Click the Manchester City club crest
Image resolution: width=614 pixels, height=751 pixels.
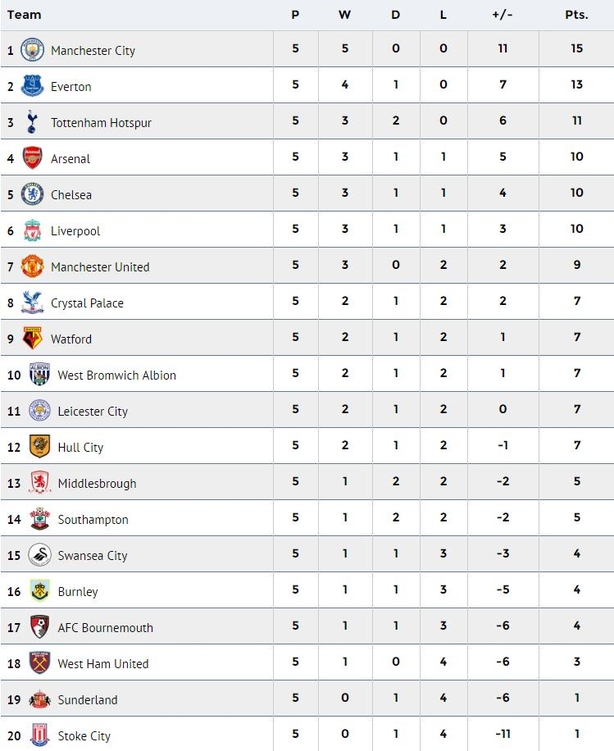[x=33, y=50]
